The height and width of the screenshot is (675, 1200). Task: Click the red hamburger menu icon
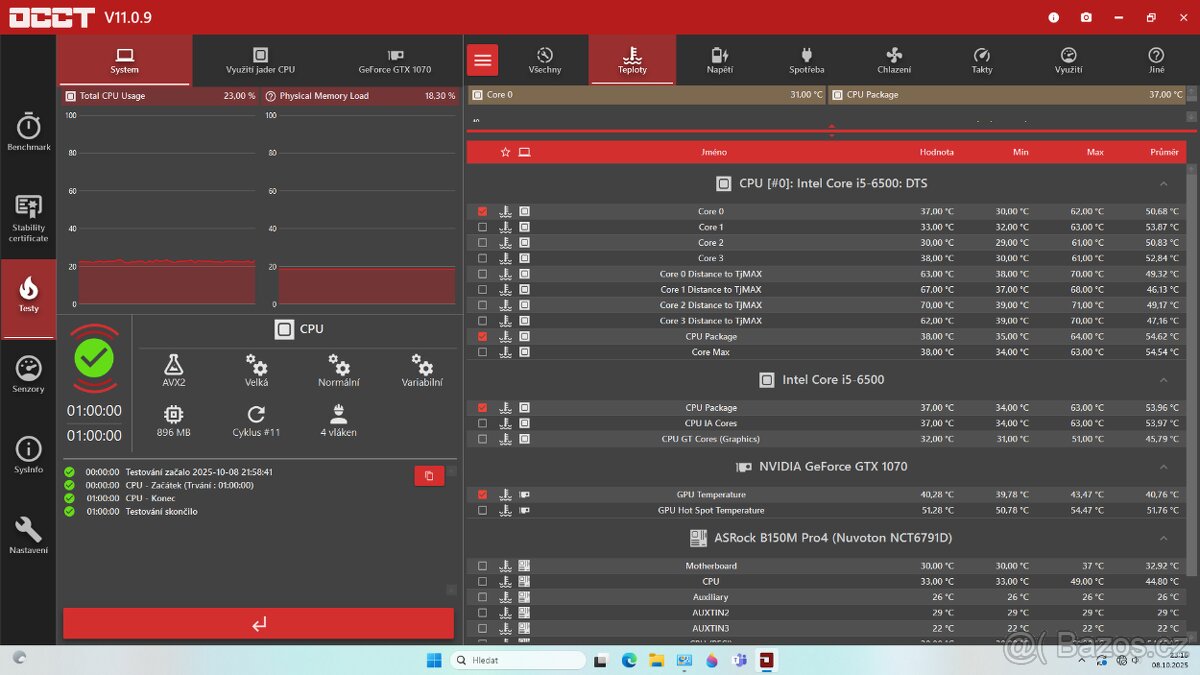pos(482,60)
